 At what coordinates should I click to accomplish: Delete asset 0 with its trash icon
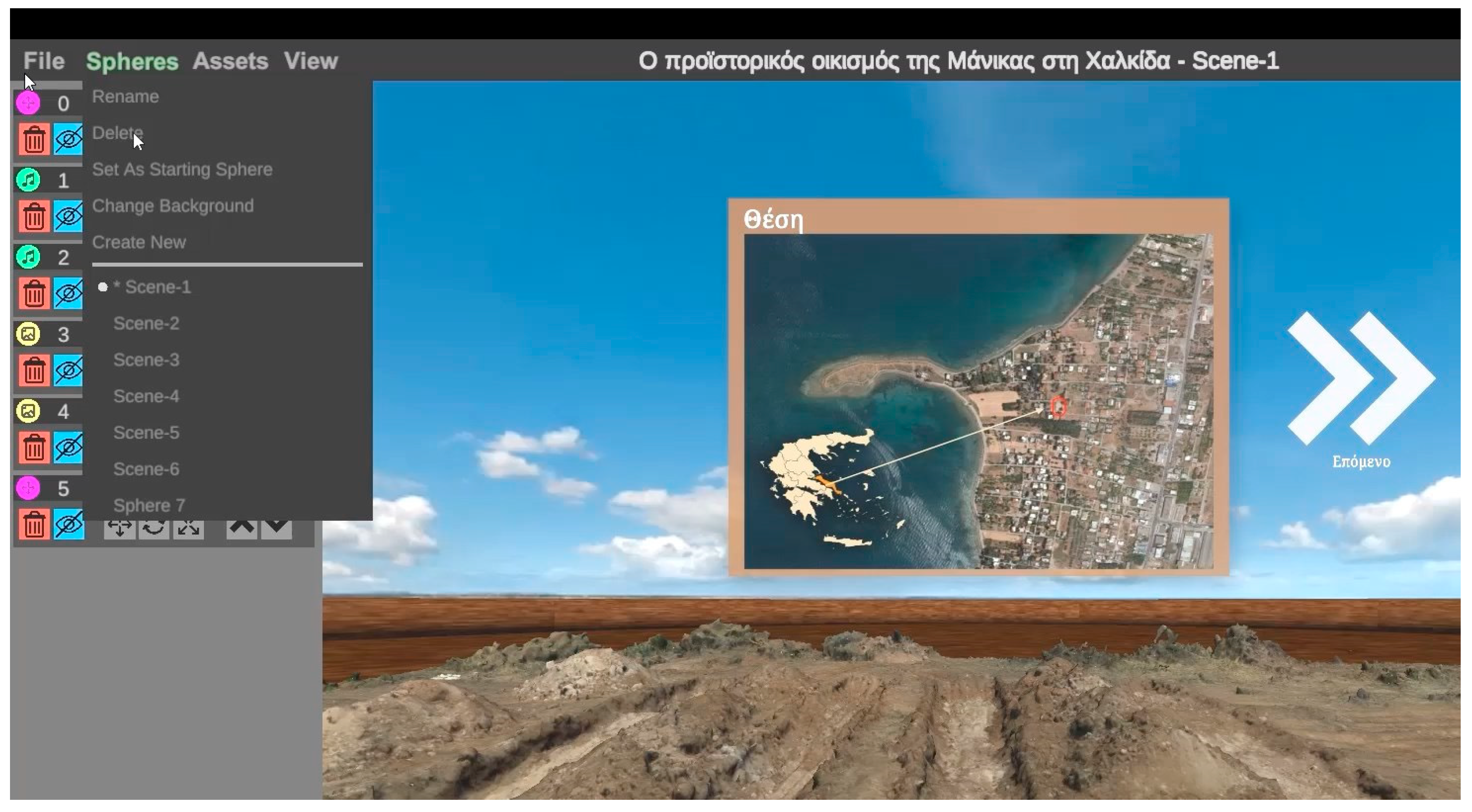[x=34, y=140]
